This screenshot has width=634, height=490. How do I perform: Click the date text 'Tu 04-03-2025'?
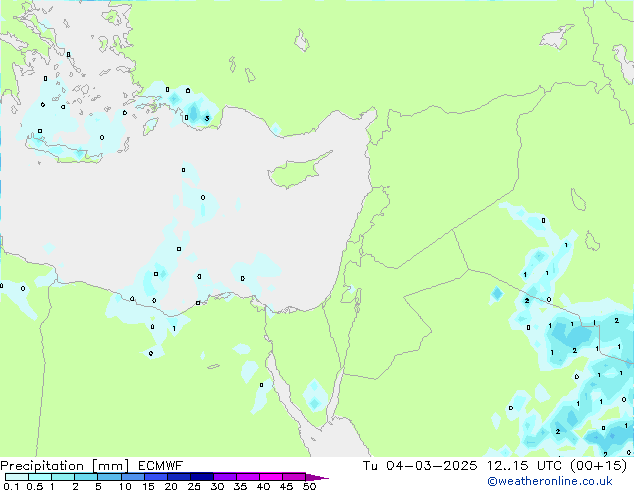420,466
